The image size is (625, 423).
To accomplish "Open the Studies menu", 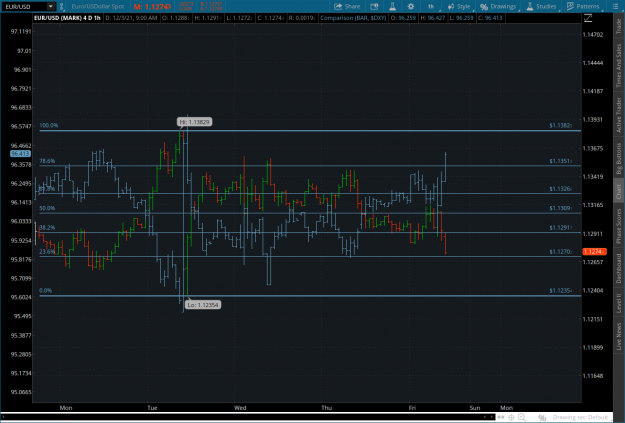I will [541, 6].
